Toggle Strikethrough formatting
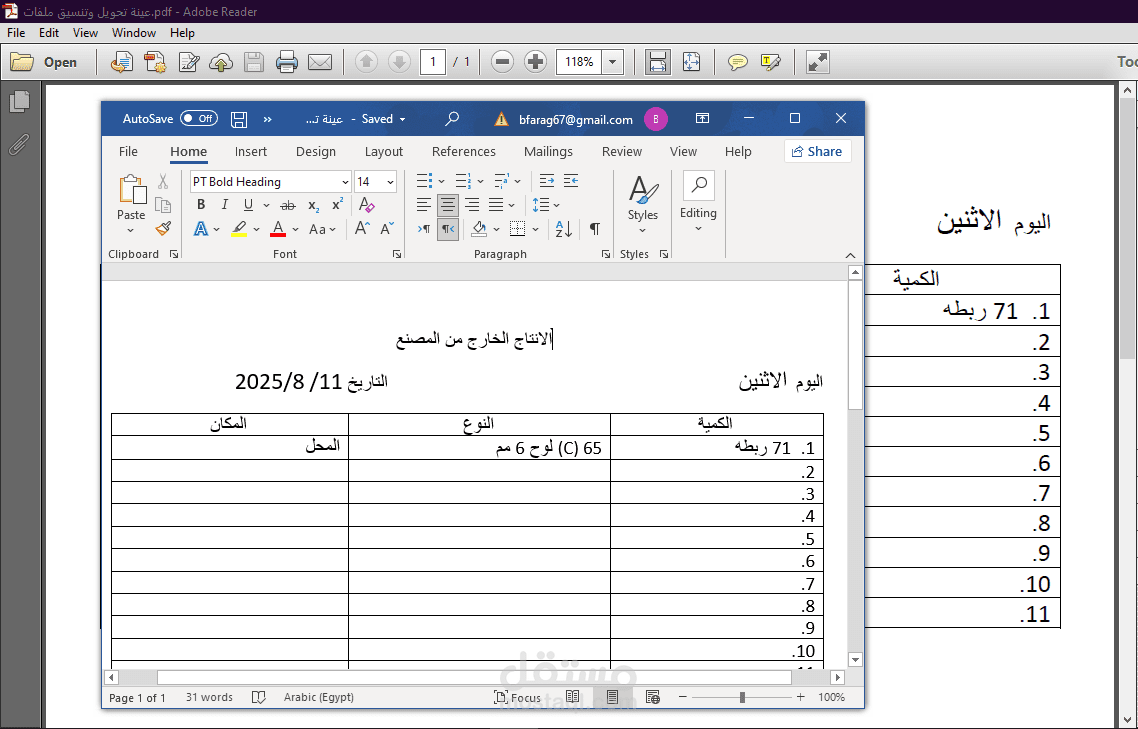 coord(288,205)
